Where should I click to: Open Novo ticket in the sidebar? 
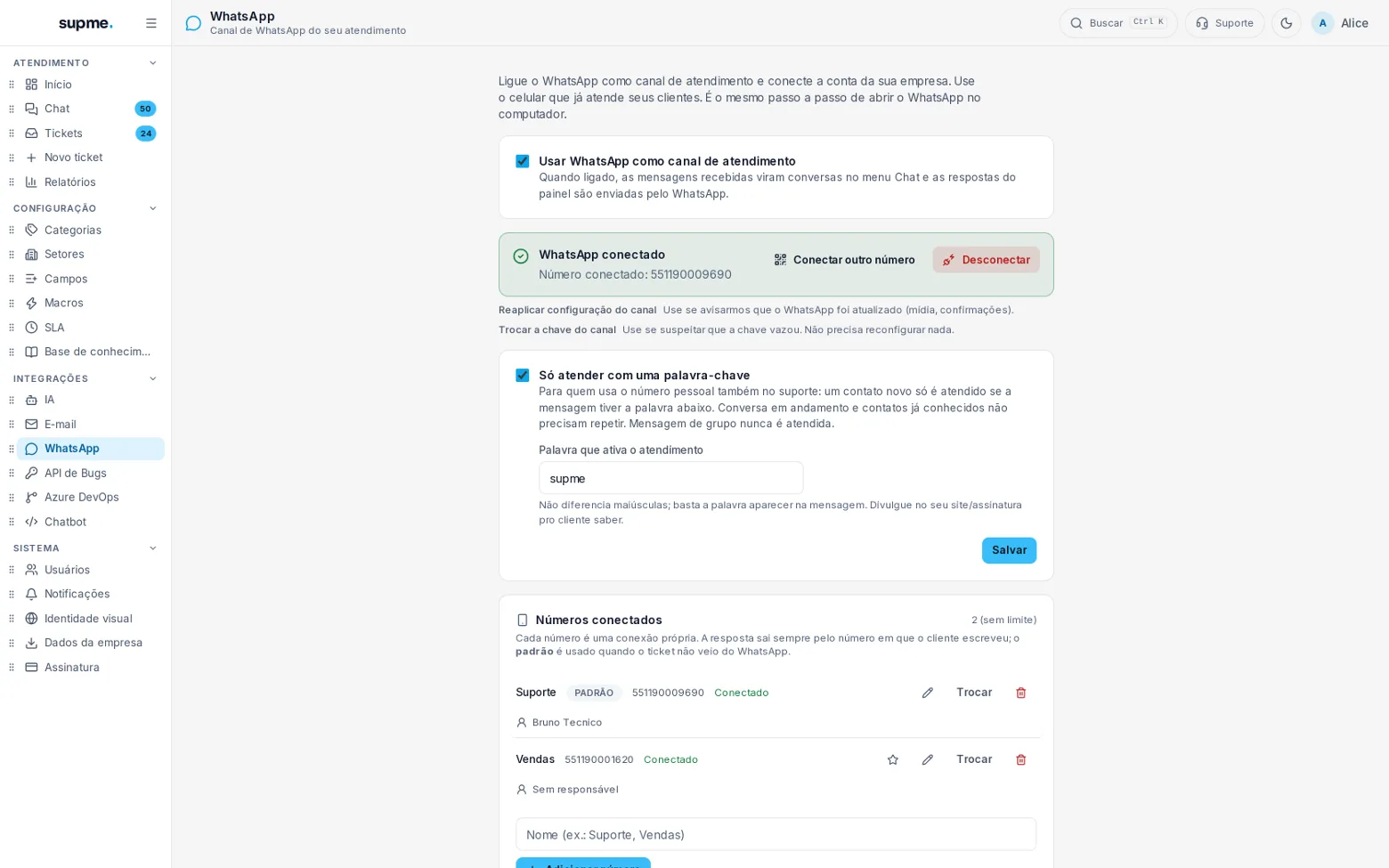click(91, 158)
